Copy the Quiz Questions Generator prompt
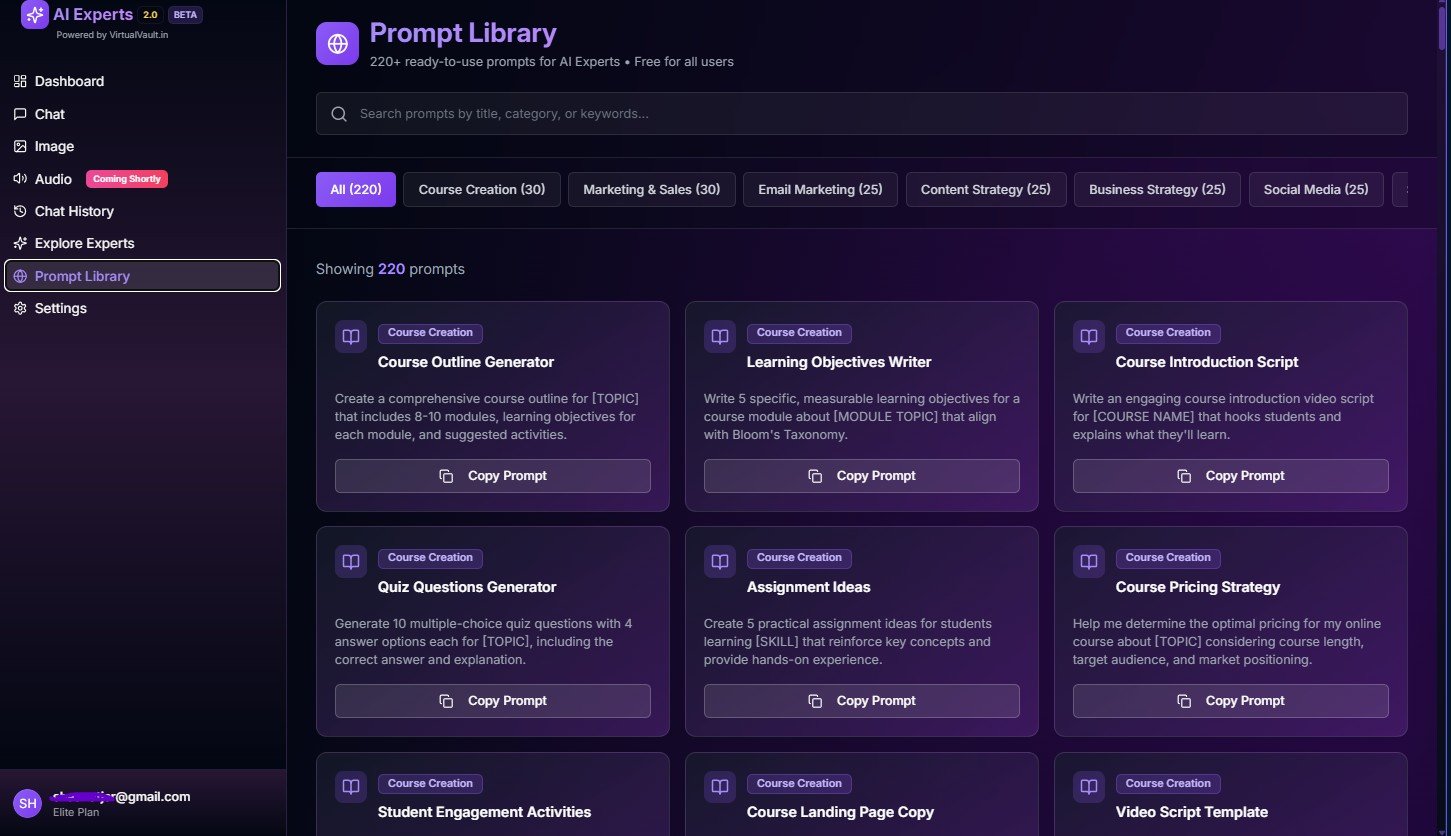This screenshot has height=836, width=1451. pos(492,701)
